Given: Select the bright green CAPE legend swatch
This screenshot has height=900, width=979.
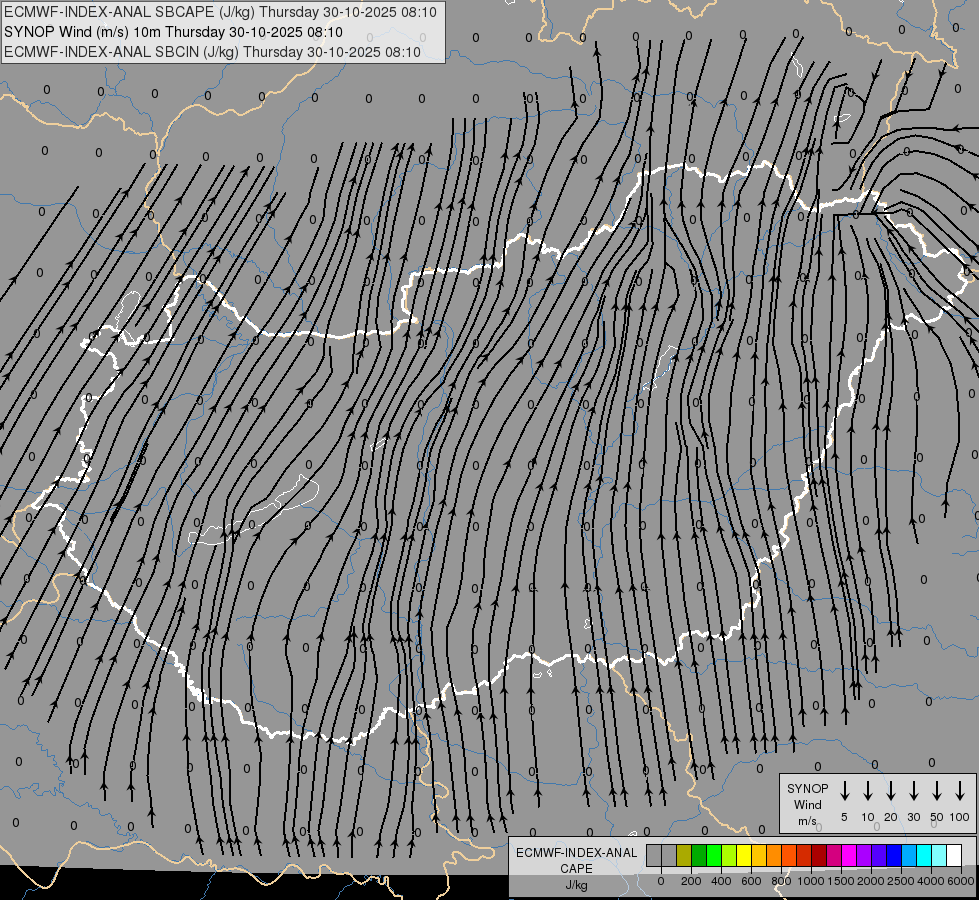Looking at the screenshot, I should (714, 855).
